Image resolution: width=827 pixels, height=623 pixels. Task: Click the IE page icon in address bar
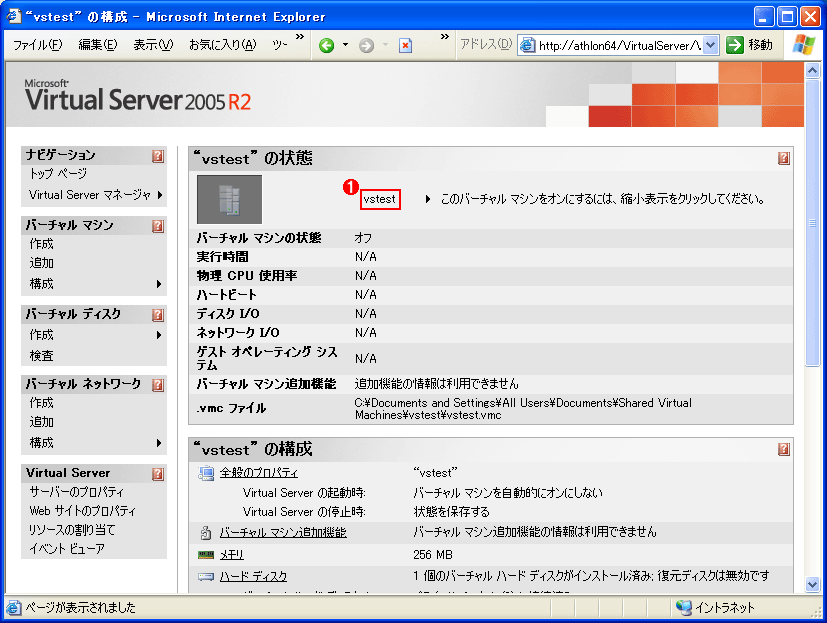(x=527, y=45)
